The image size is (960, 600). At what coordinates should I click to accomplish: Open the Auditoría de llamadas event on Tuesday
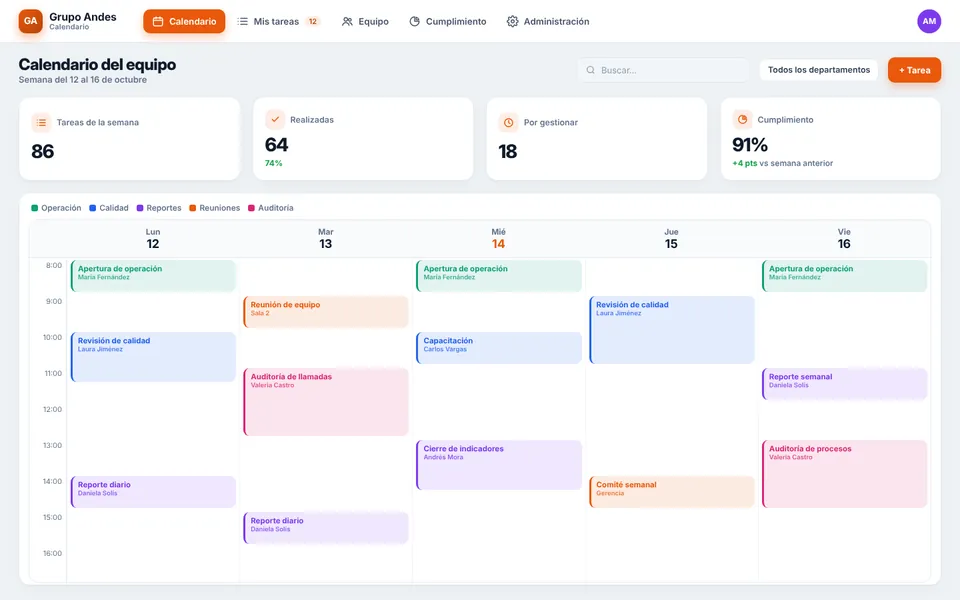coord(326,402)
